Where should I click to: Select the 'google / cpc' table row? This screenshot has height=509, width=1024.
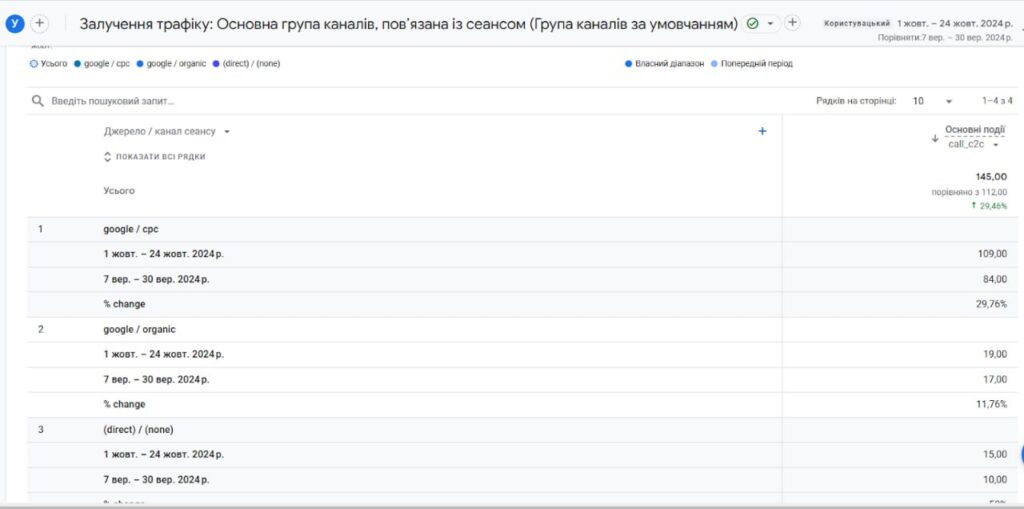131,229
